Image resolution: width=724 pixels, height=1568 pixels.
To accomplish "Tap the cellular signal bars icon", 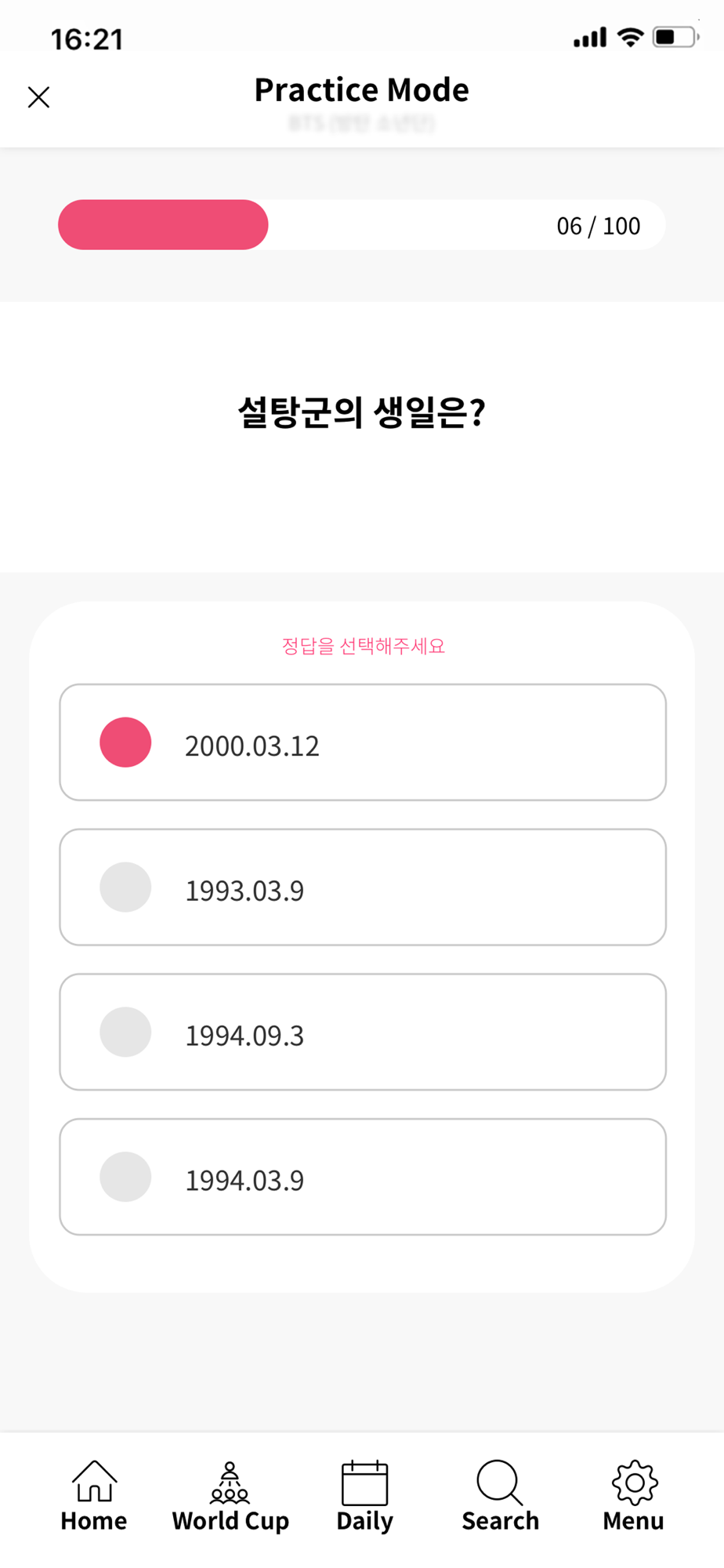I will 590,38.
